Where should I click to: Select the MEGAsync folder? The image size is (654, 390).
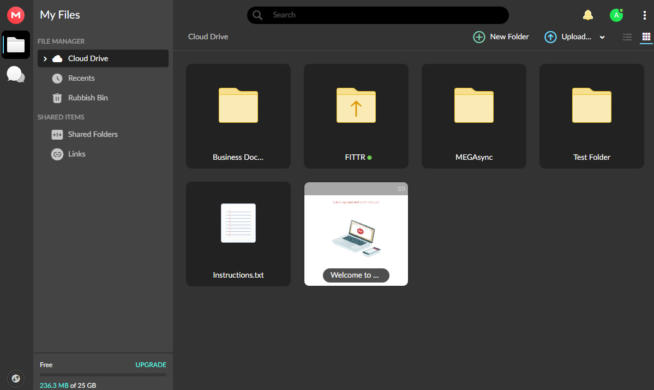click(474, 116)
